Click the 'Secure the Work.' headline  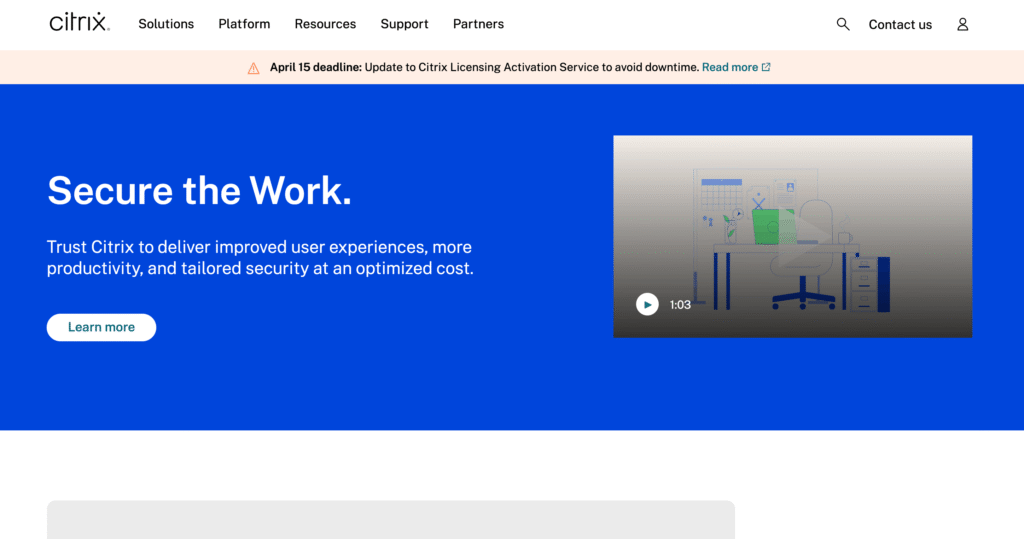coord(199,190)
